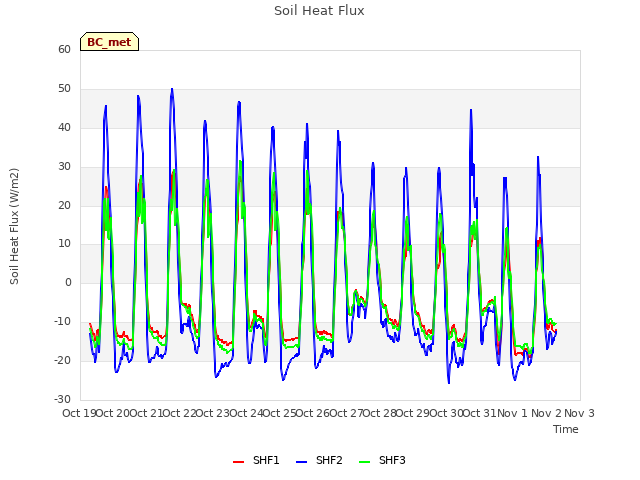The height and width of the screenshot is (480, 640).
Task: Click the Time axis label
Action: pyautogui.click(x=566, y=429)
